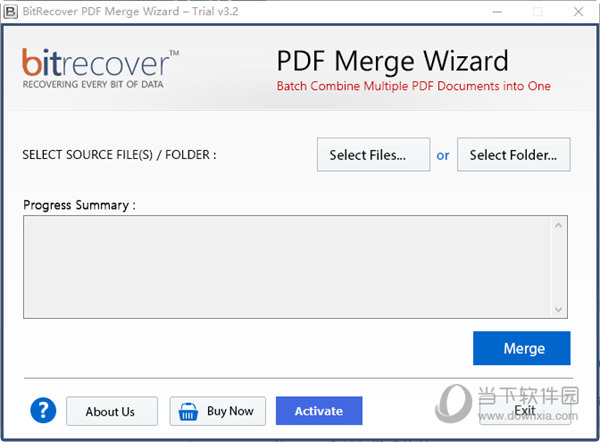The width and height of the screenshot is (600, 442).
Task: Open the About Us dialog
Action: (112, 411)
